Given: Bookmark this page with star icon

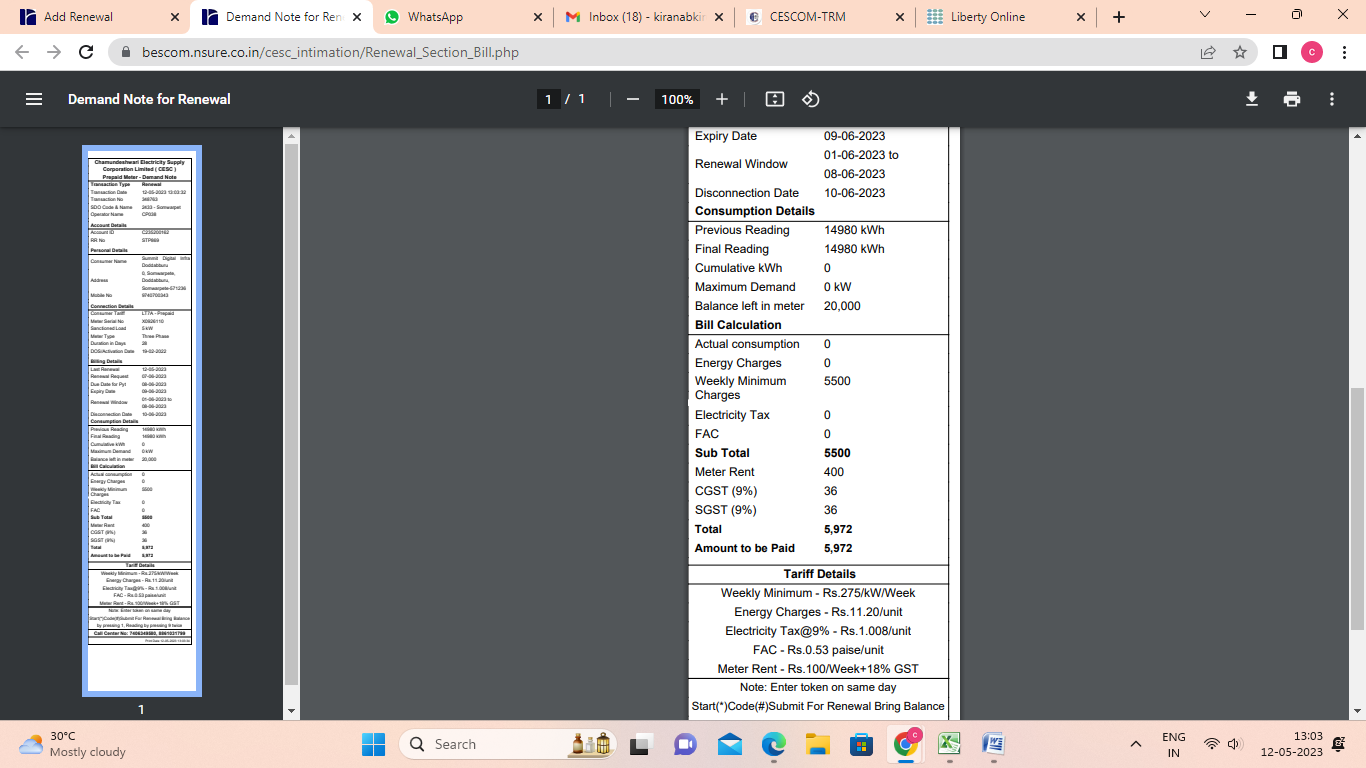Looking at the screenshot, I should click(1240, 52).
